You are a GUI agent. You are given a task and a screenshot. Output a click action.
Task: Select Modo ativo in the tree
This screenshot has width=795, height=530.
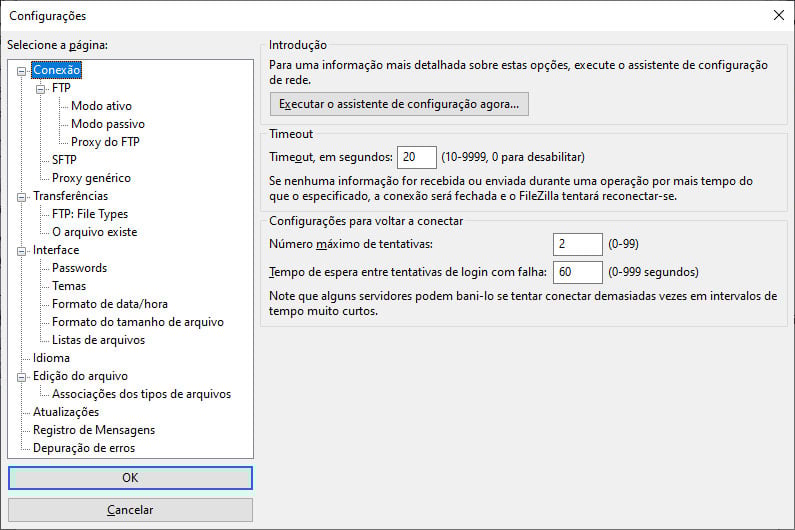click(x=101, y=106)
